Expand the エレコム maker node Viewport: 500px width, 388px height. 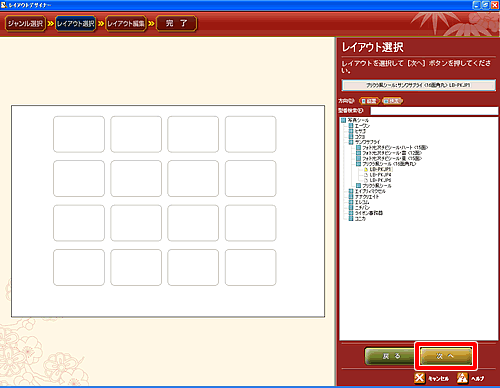tap(351, 202)
